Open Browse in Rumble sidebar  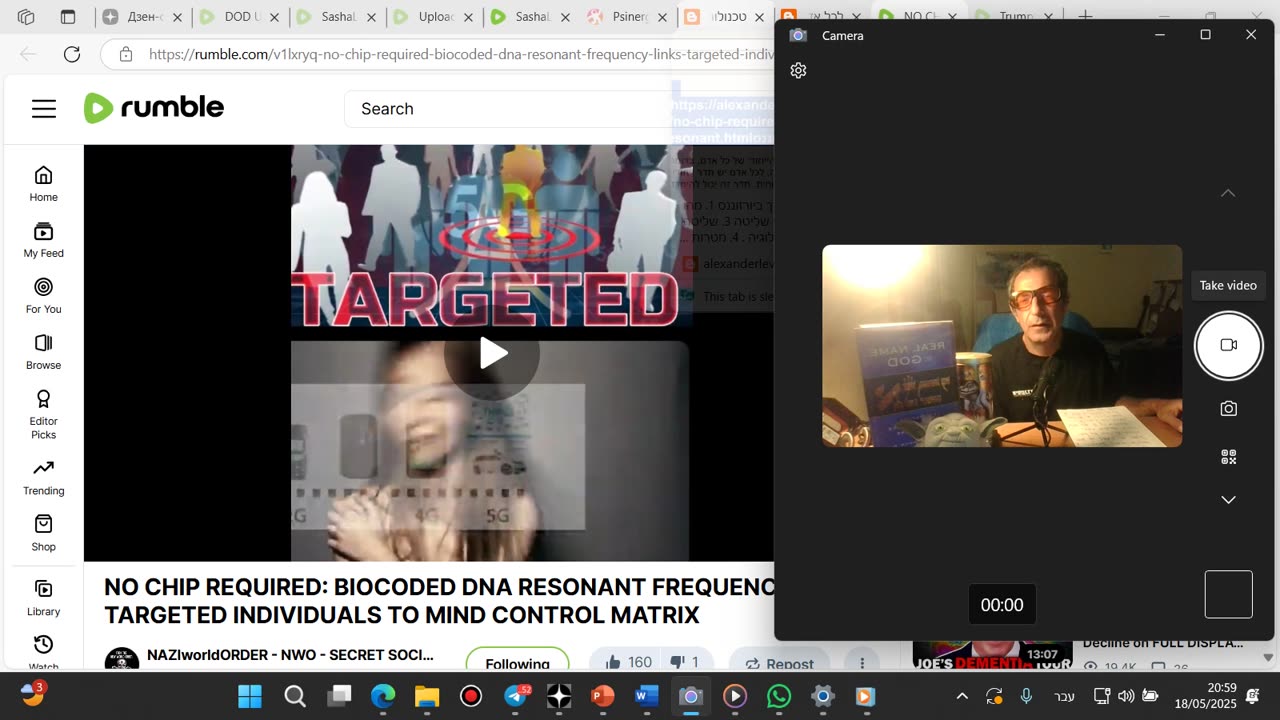tap(43, 352)
